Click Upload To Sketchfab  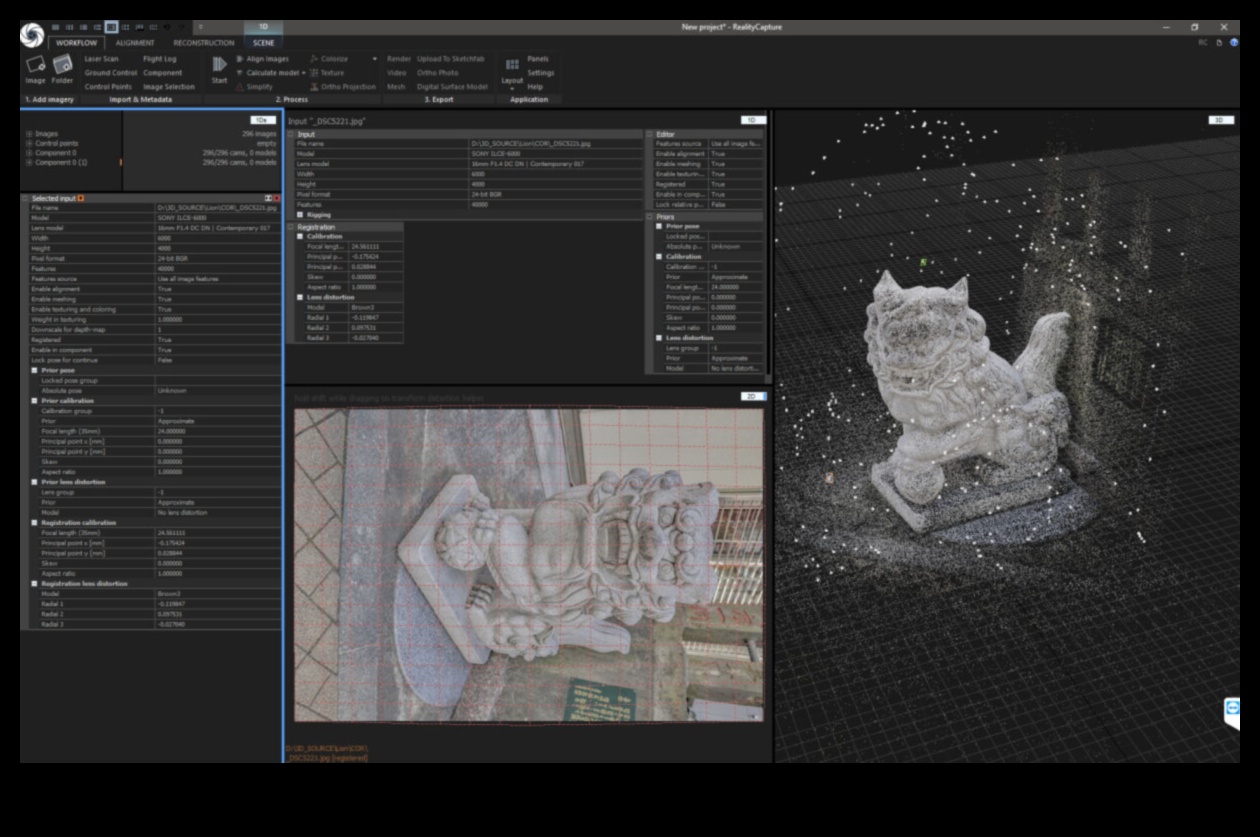[x=451, y=59]
